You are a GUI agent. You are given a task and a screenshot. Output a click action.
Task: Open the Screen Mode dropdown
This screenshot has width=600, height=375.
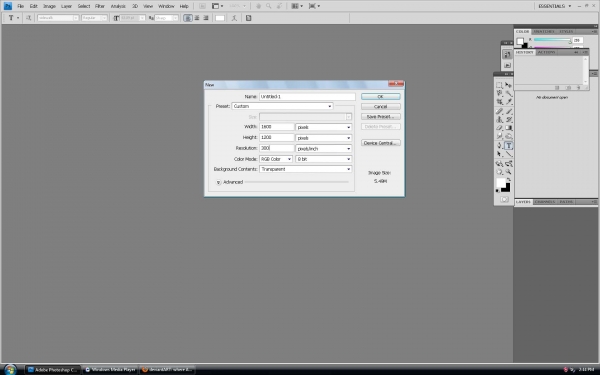pyautogui.click(x=314, y=6)
